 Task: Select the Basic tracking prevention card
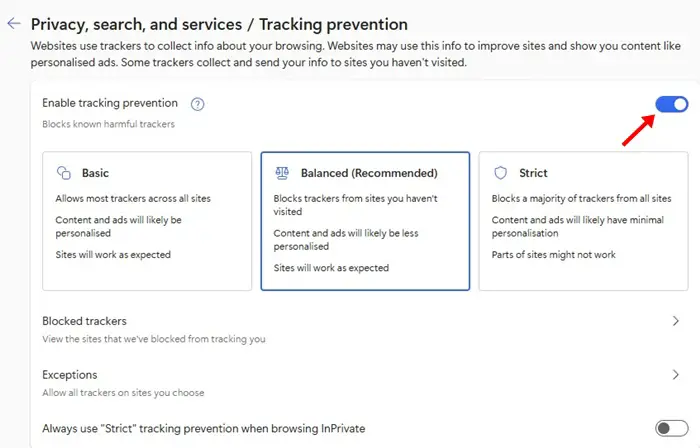point(147,221)
